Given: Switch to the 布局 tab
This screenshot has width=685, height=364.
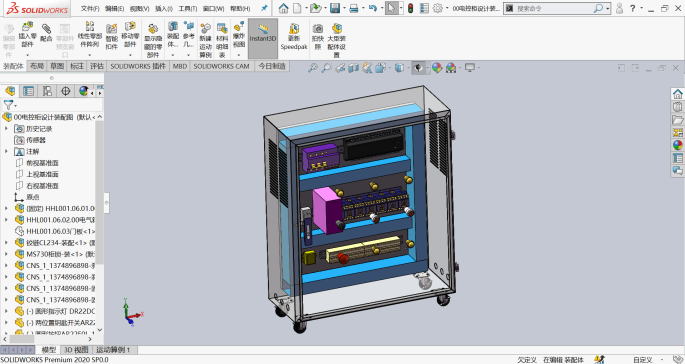Looking at the screenshot, I should [37, 66].
